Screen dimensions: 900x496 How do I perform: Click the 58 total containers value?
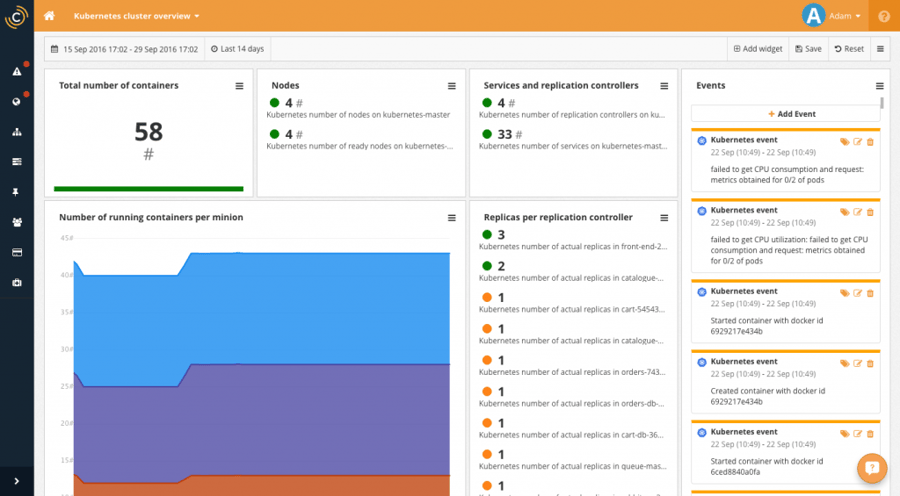(149, 132)
